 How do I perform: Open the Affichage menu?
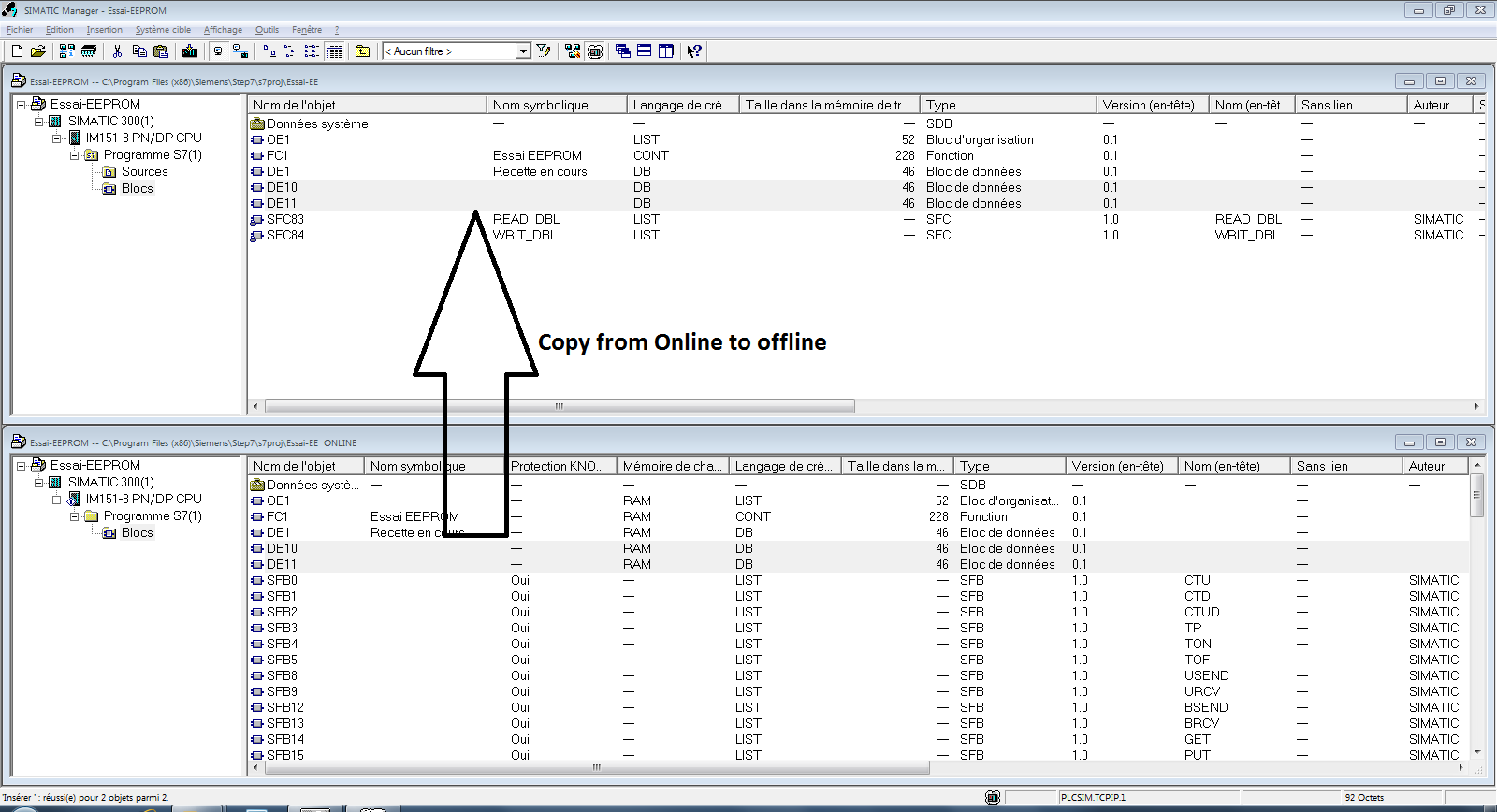(x=223, y=30)
